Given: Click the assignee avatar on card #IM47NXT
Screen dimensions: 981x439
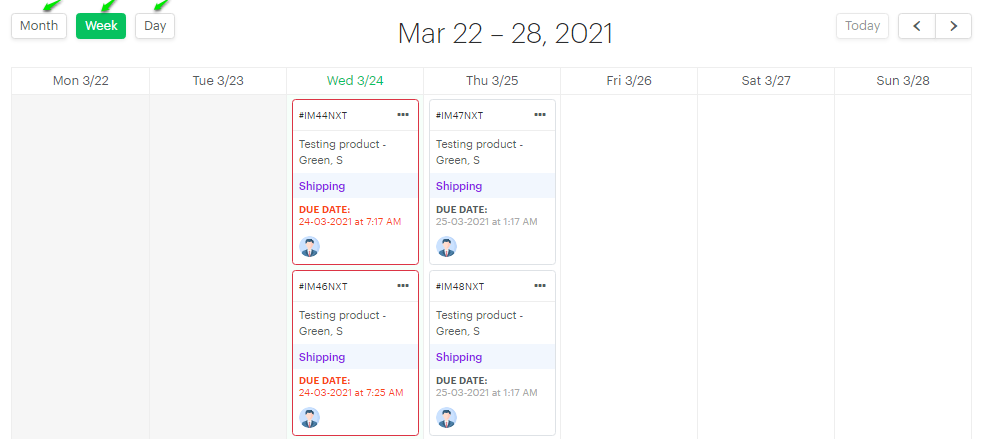Looking at the screenshot, I should 446,247.
